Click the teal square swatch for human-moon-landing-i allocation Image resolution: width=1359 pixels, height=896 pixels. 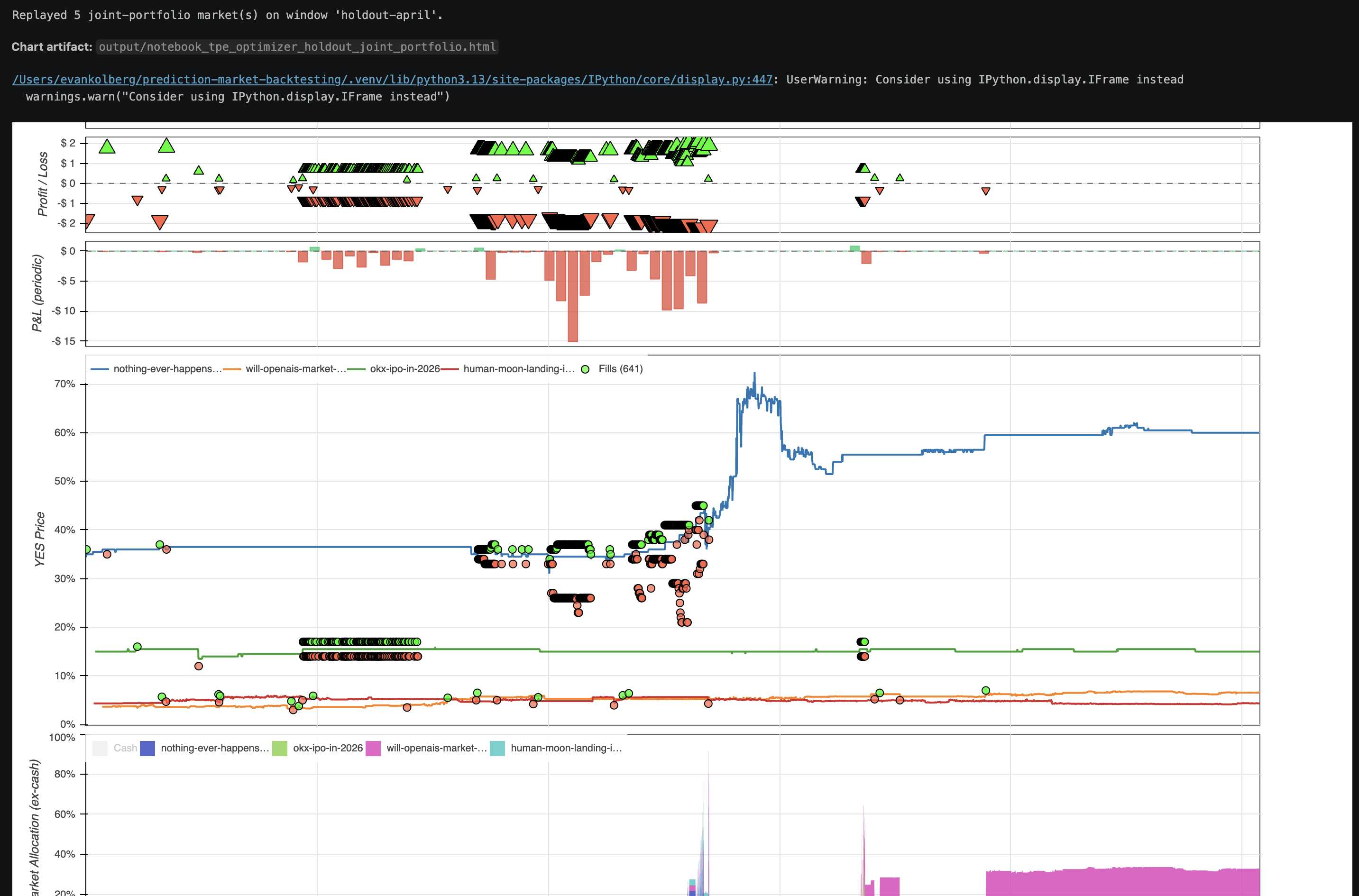click(x=497, y=748)
